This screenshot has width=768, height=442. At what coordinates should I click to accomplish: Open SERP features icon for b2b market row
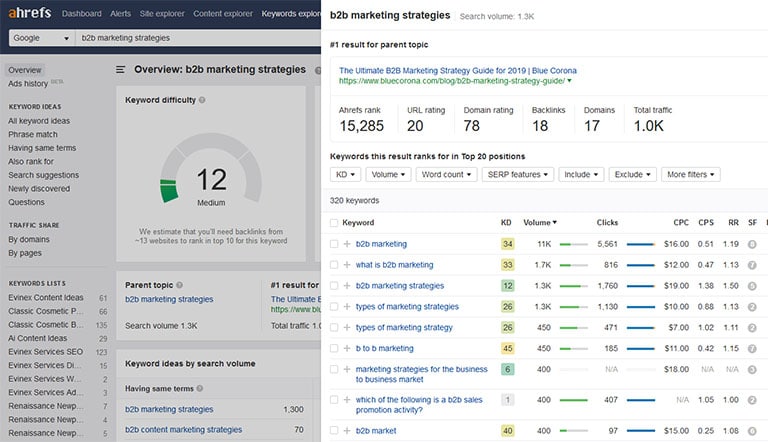[752, 431]
